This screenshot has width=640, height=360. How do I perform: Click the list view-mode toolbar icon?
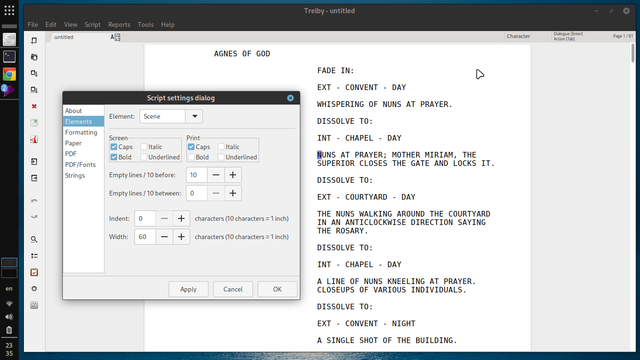click(x=34, y=256)
